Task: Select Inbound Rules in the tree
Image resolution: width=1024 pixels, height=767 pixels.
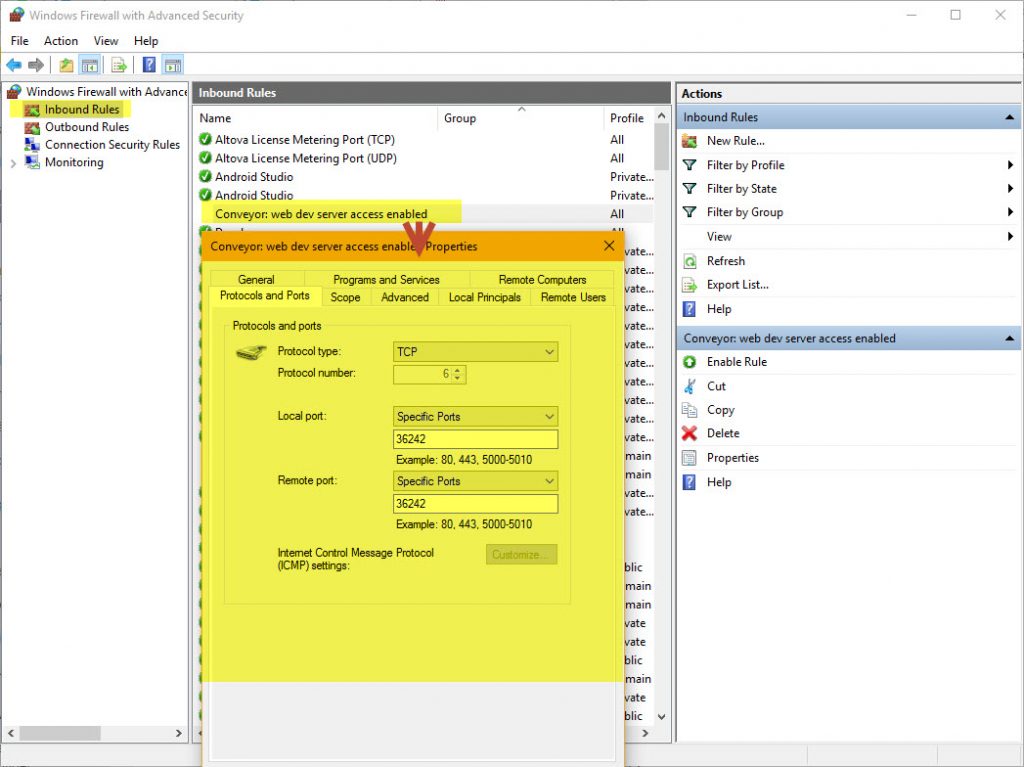Action: tap(82, 110)
